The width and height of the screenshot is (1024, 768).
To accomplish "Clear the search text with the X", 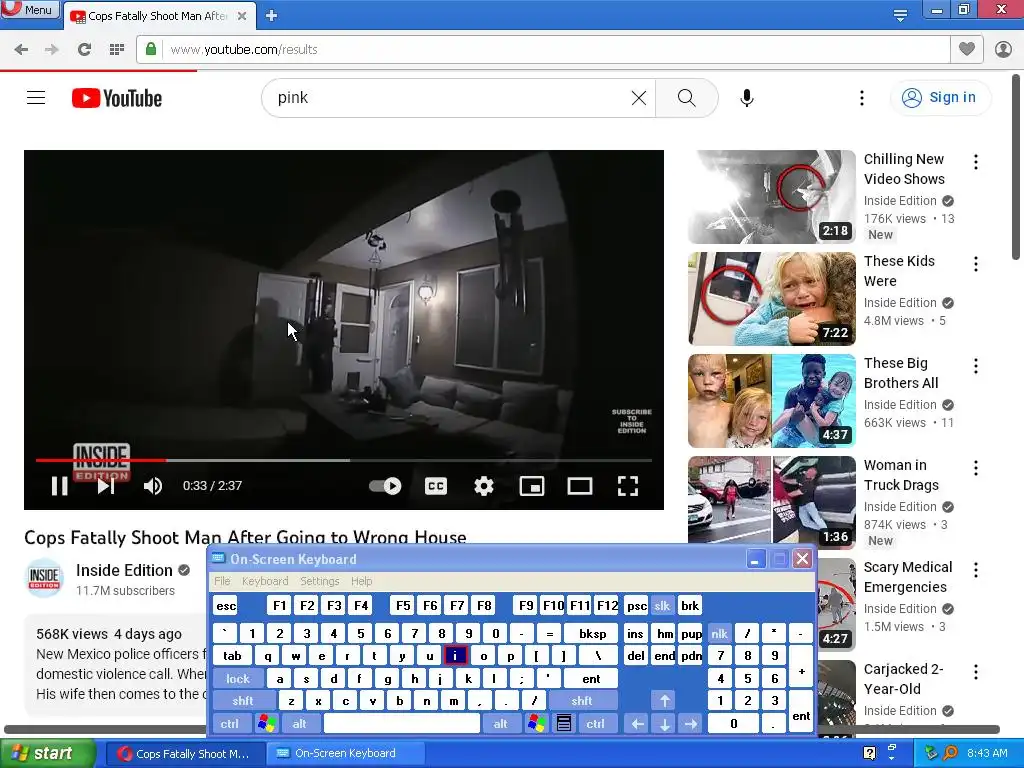I will click(x=639, y=98).
